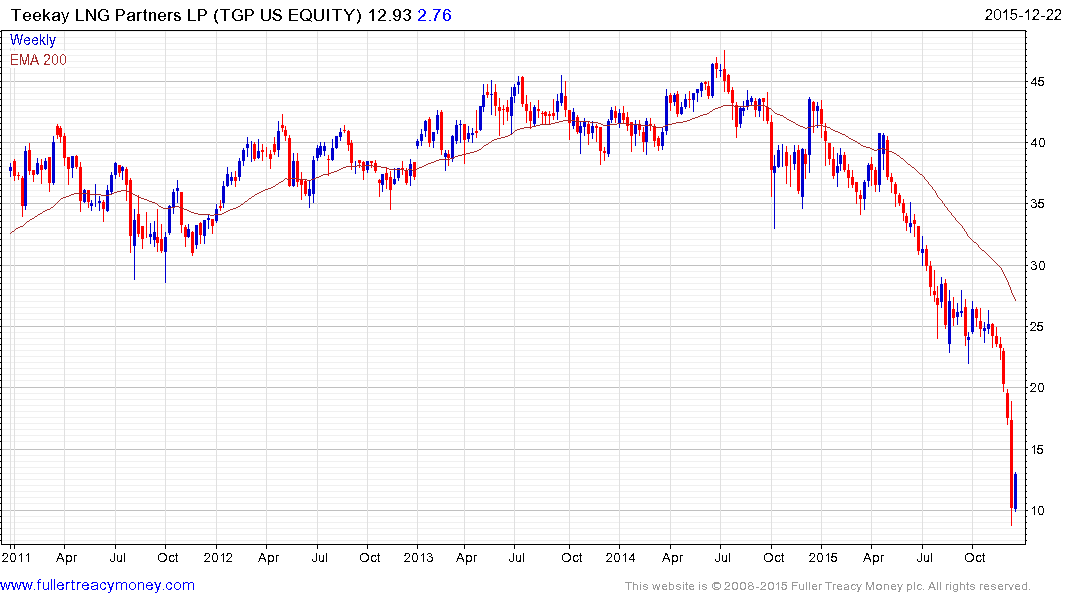Click the Teekay LNG Partners LP chart title
Screen dimensions: 1075x600
click(x=186, y=15)
